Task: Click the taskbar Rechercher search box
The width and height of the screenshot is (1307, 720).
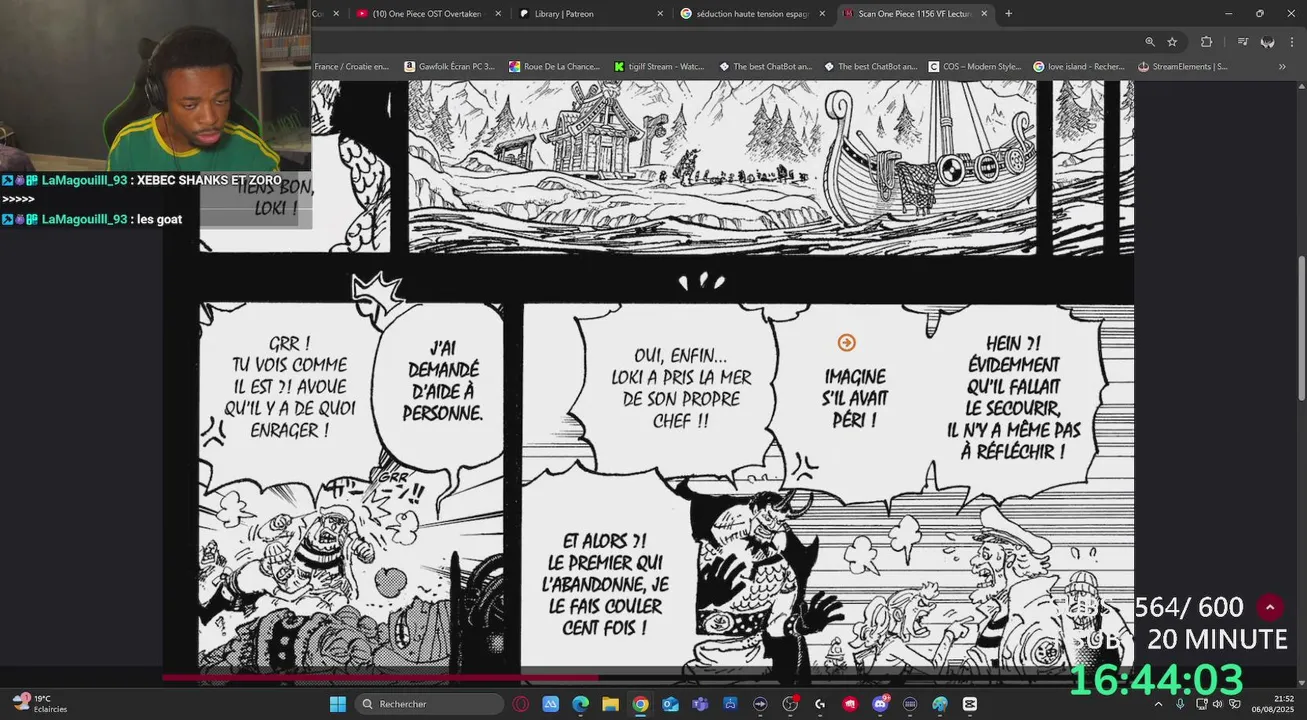Action: tap(429, 704)
